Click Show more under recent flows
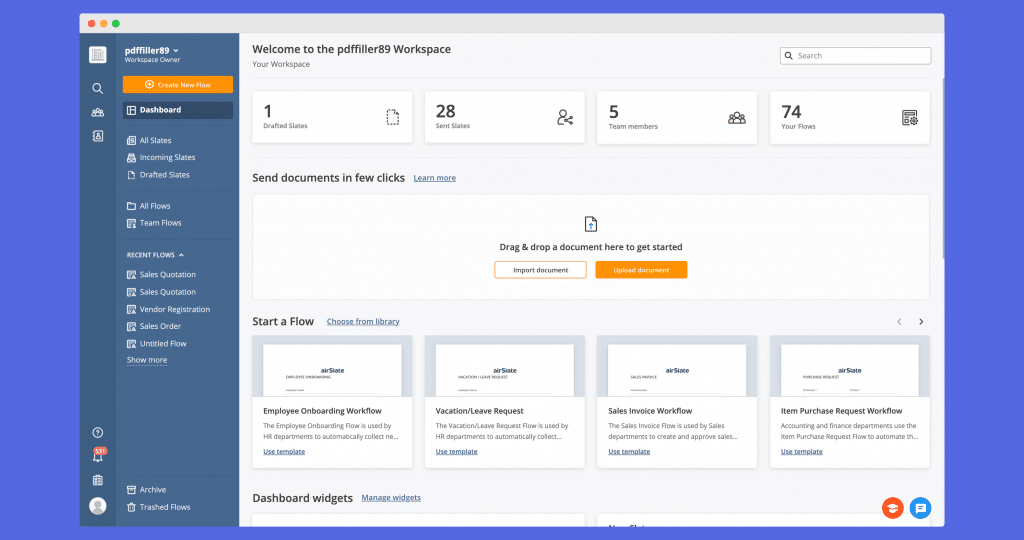Image resolution: width=1024 pixels, height=540 pixels. point(147,360)
